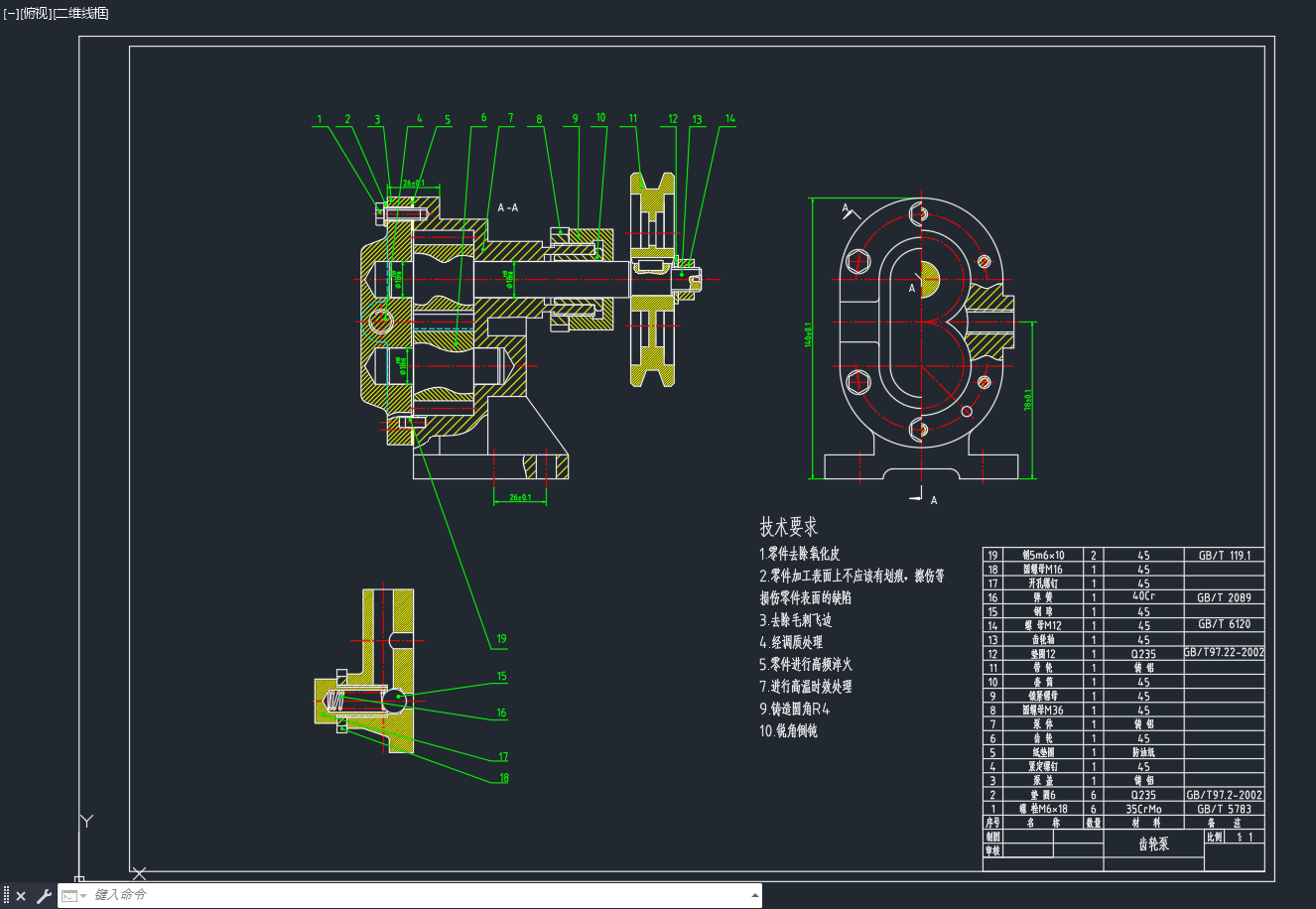Select the note 1.零件去除氧化皮
Image resolution: width=1316 pixels, height=909 pixels.
[x=800, y=554]
